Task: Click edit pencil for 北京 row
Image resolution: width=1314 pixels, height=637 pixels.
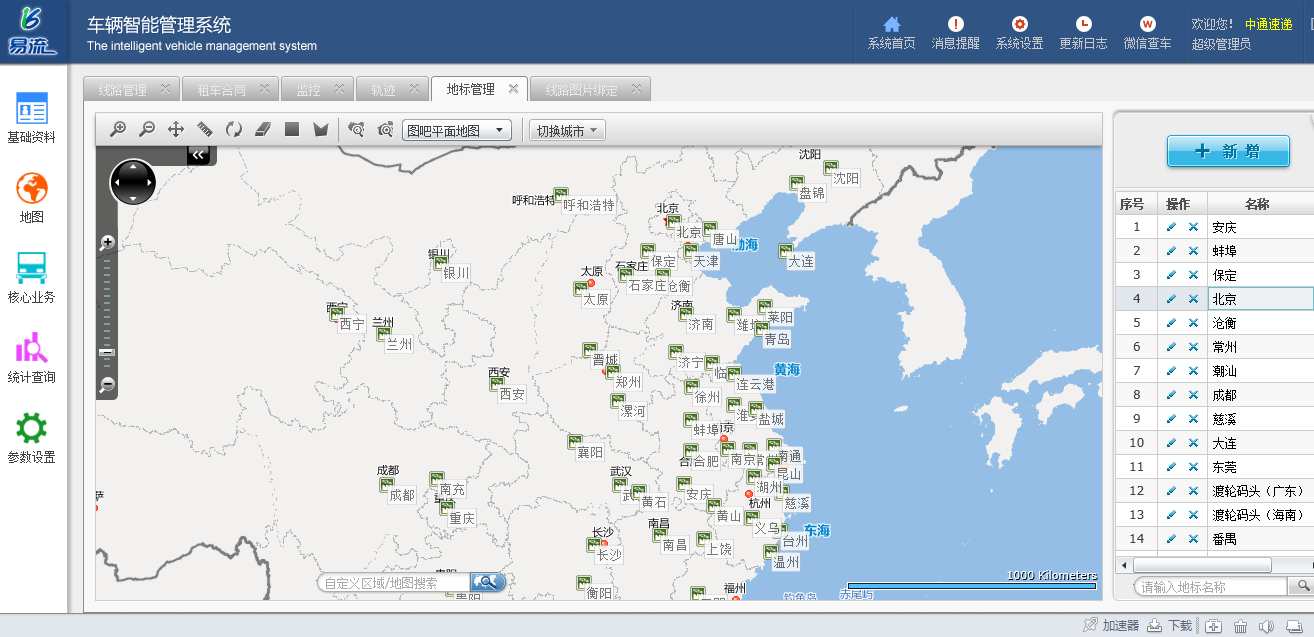Action: tap(1171, 299)
